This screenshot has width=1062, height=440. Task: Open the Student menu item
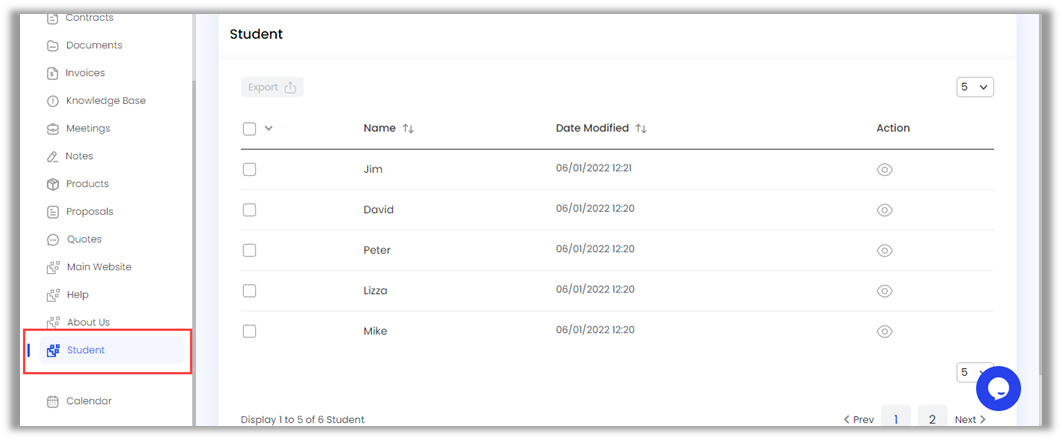pyautogui.click(x=86, y=350)
